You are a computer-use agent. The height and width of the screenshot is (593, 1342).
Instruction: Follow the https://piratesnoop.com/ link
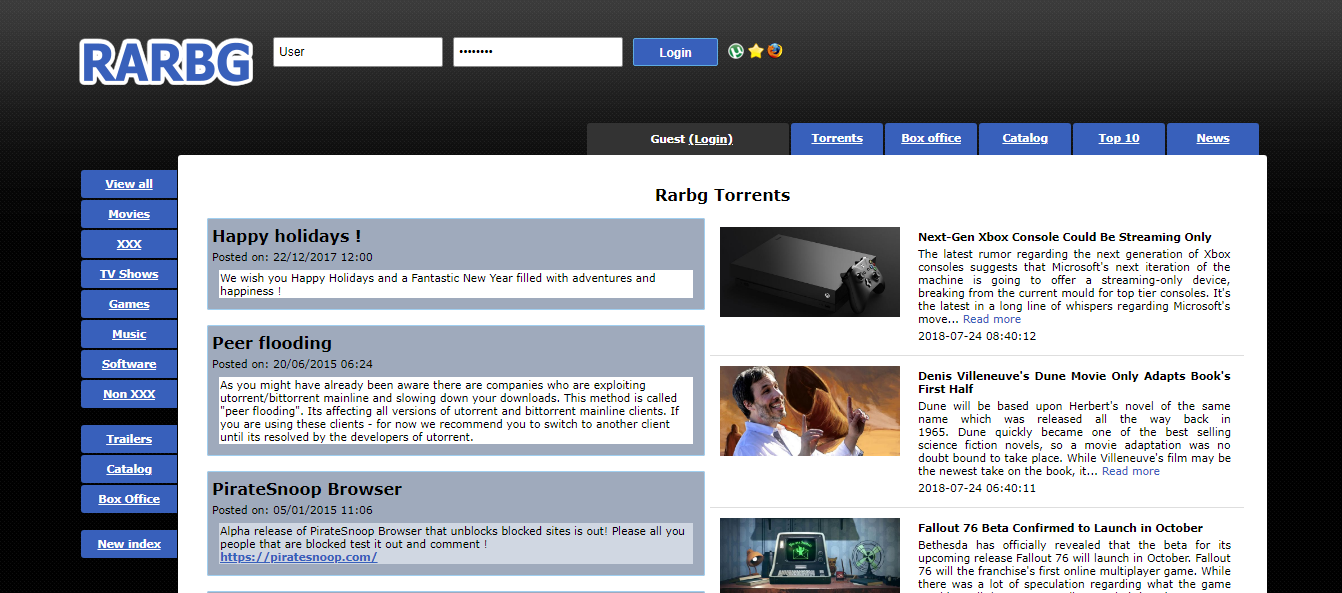[299, 557]
